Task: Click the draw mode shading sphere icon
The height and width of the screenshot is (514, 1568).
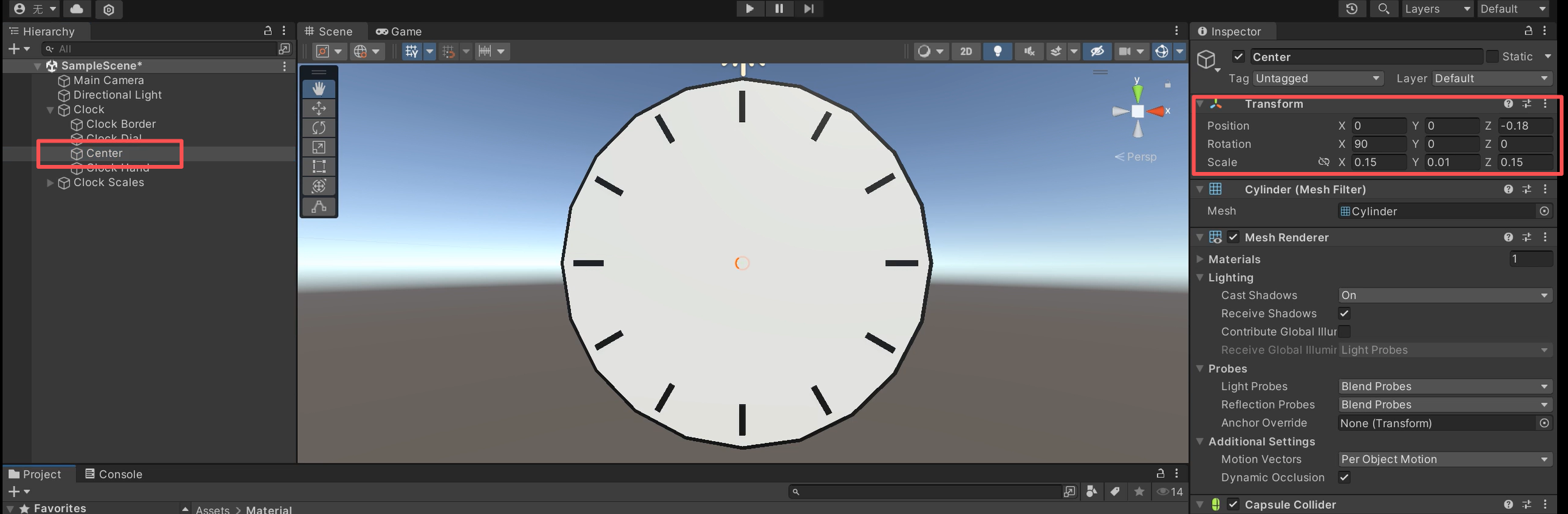Action: click(x=924, y=51)
